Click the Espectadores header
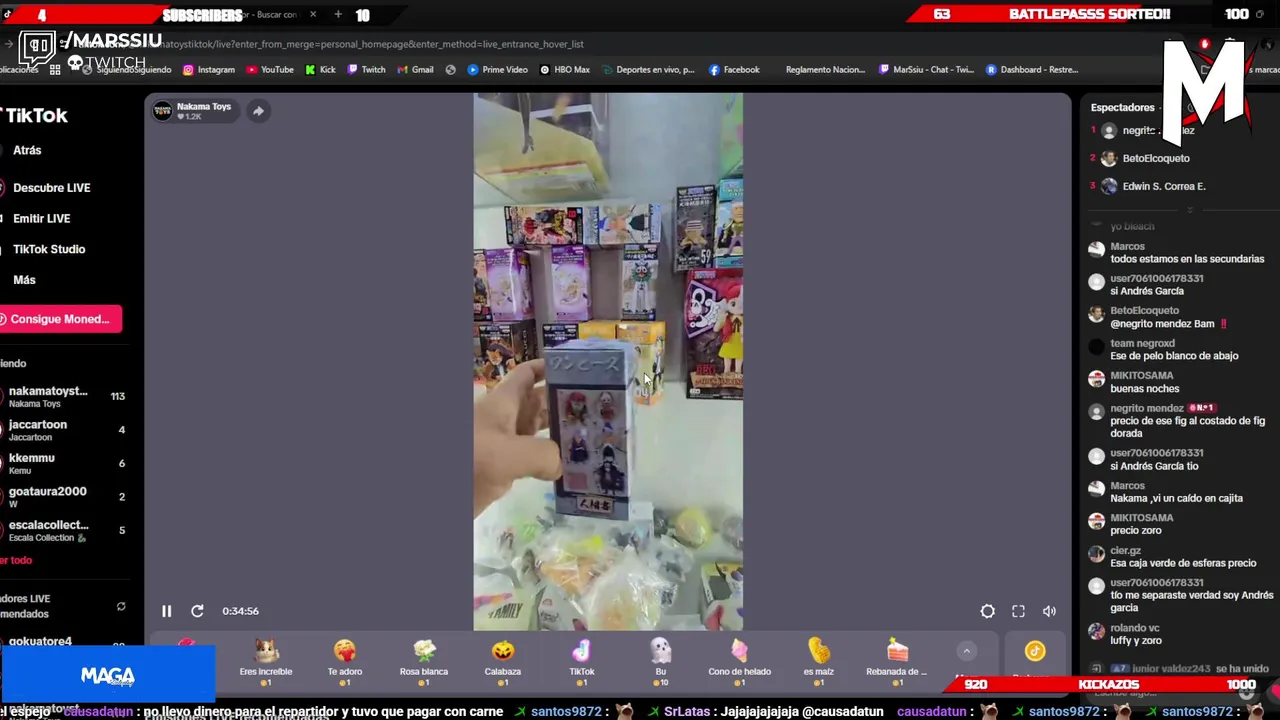 coord(1122,107)
